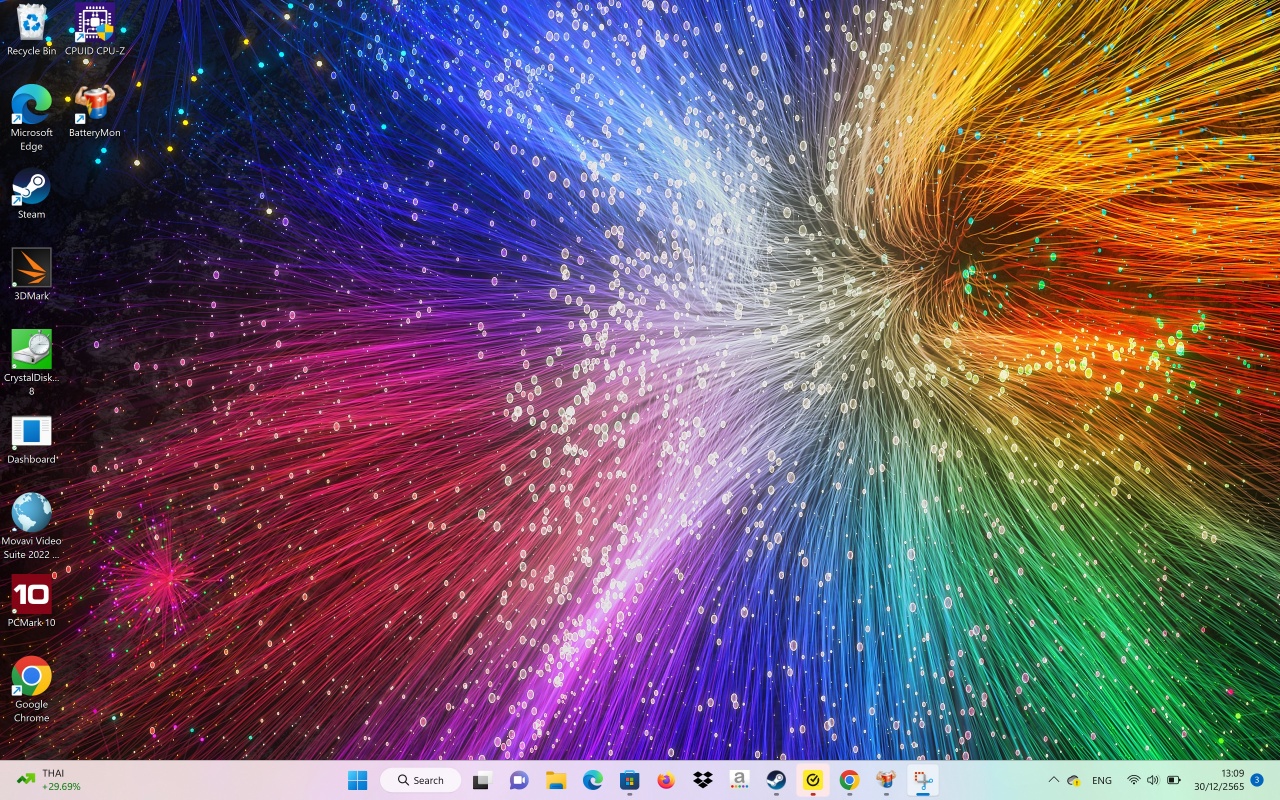Viewport: 1280px width, 800px height.
Task: Select the Movavi Video Suite 2022 icon
Action: (31, 526)
